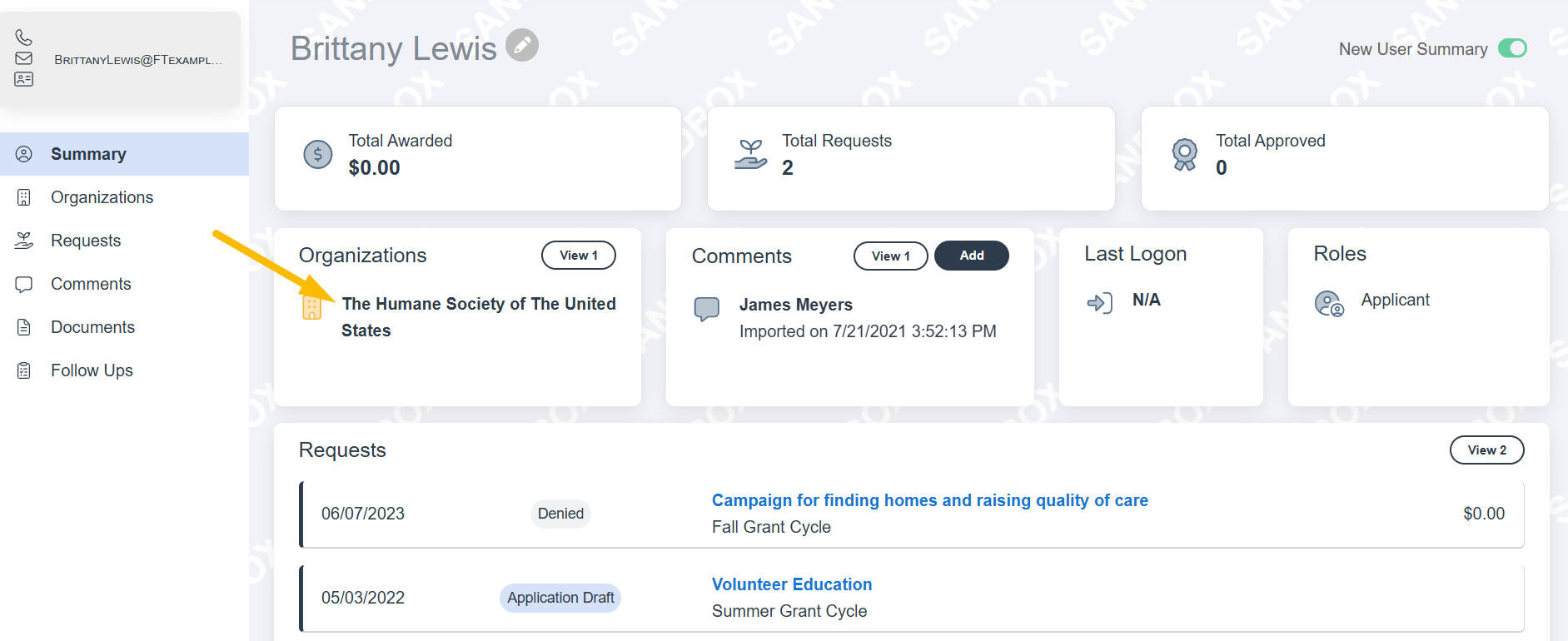Click the Total Approved ribbon badge icon
Viewport: 1568px width, 641px height.
[x=1185, y=154]
